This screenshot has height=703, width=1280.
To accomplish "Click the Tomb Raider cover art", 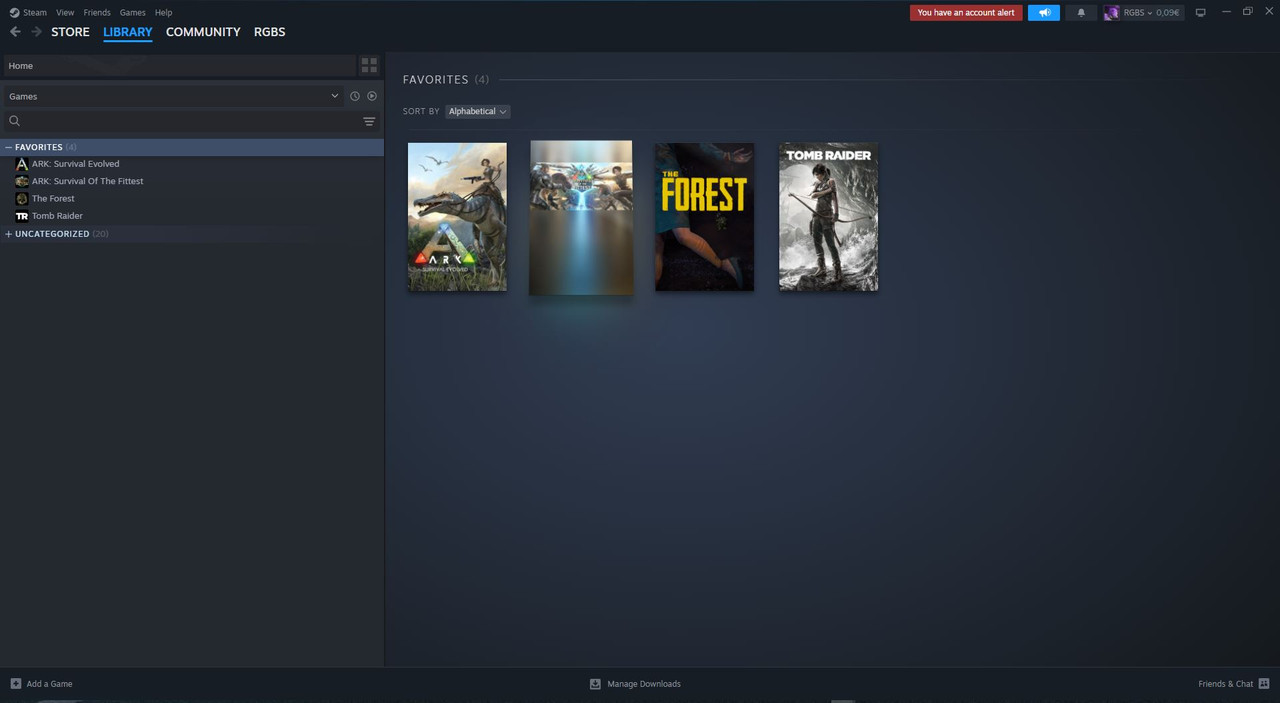I will (829, 217).
